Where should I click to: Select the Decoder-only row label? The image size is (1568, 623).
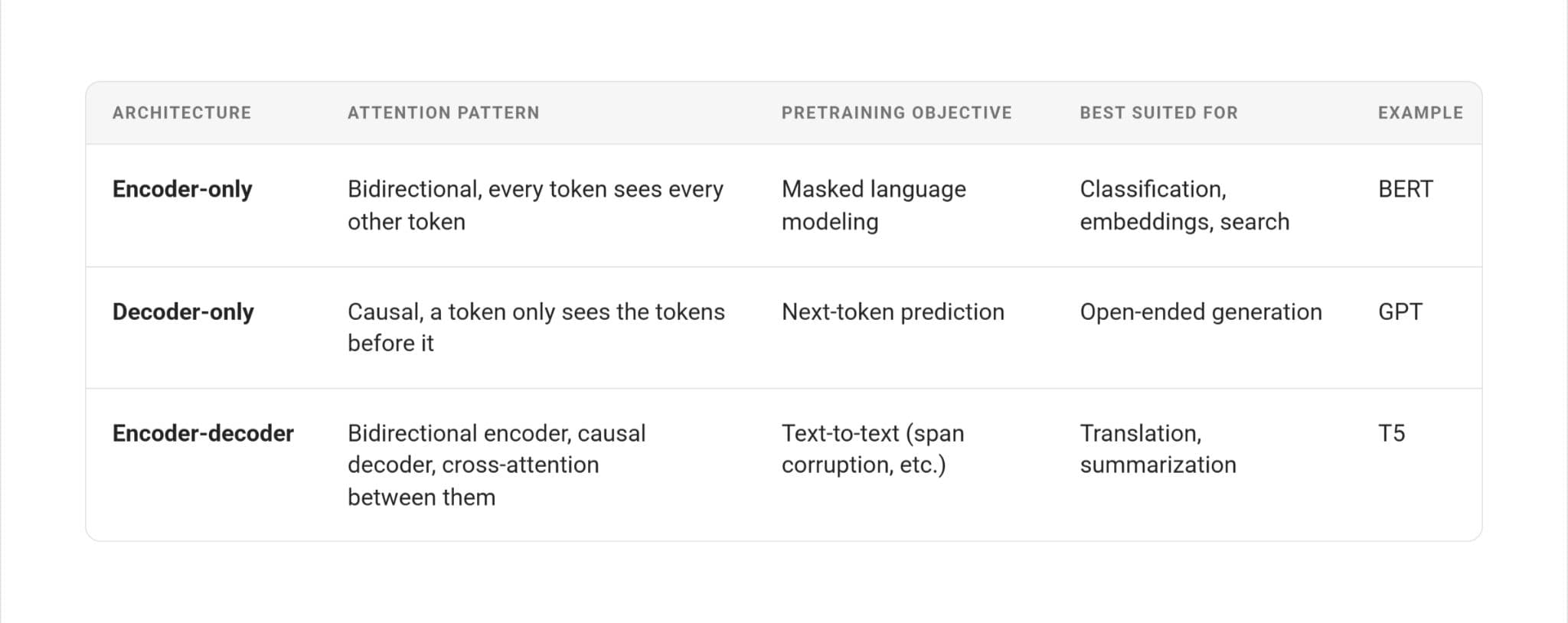pyautogui.click(x=183, y=311)
